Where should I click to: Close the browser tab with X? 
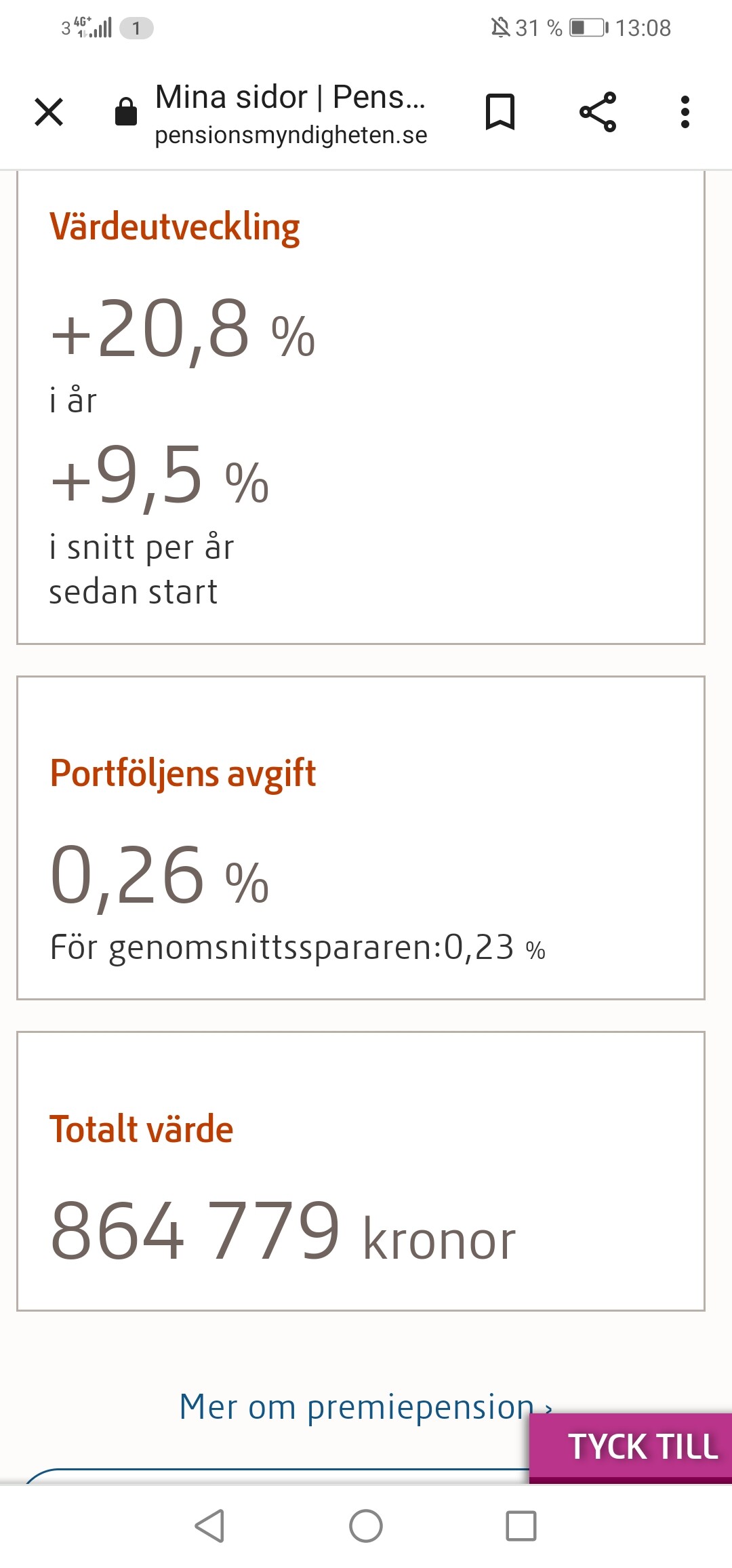(x=49, y=112)
